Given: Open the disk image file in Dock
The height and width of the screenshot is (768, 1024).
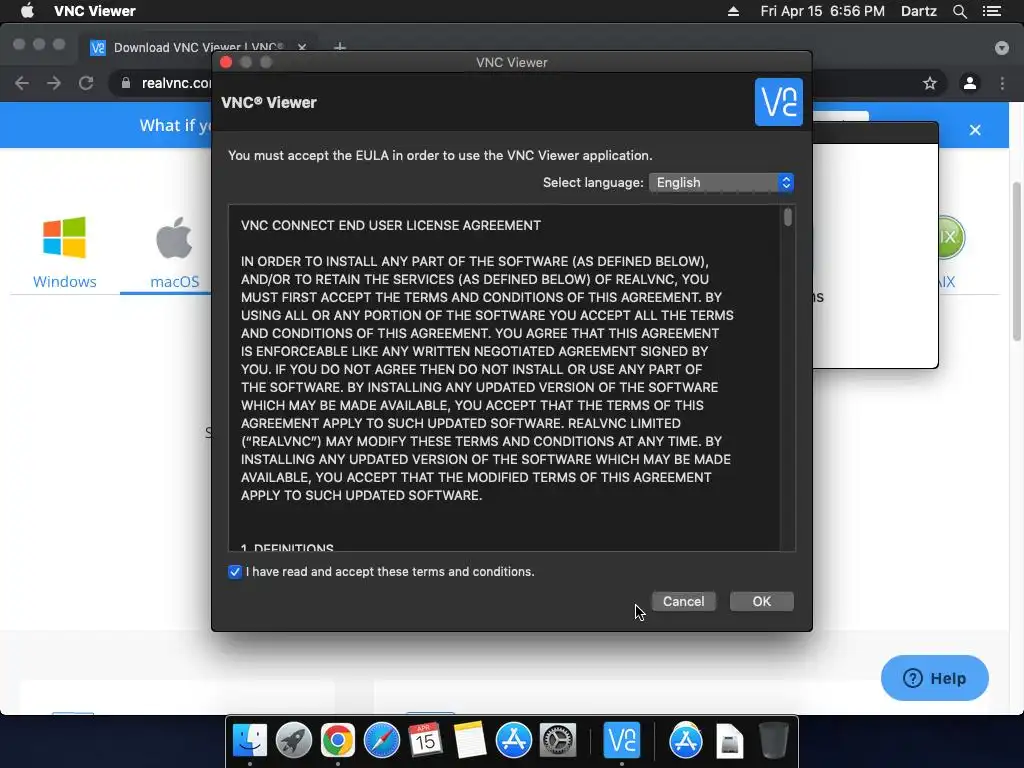Looking at the screenshot, I should [729, 741].
